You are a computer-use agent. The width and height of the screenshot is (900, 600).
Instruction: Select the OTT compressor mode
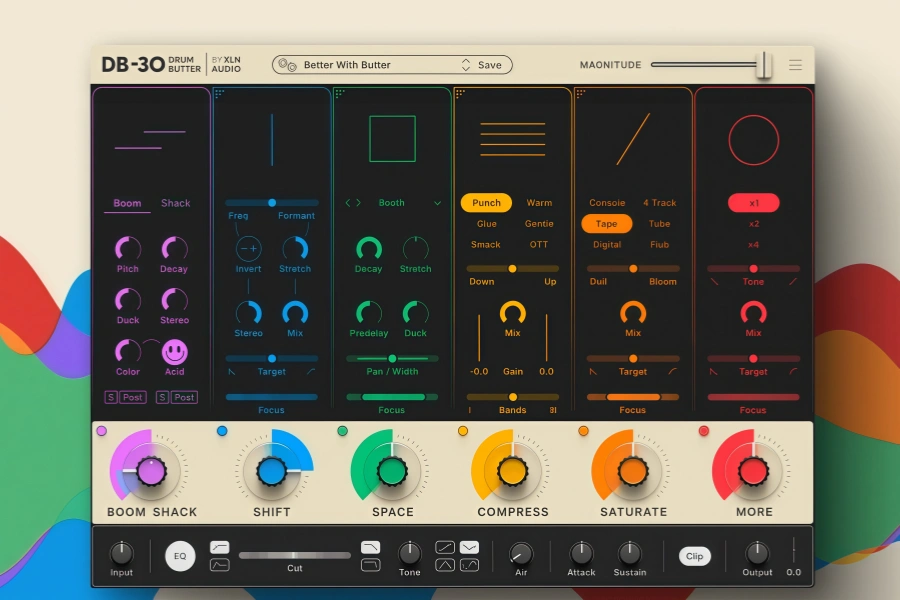click(538, 245)
